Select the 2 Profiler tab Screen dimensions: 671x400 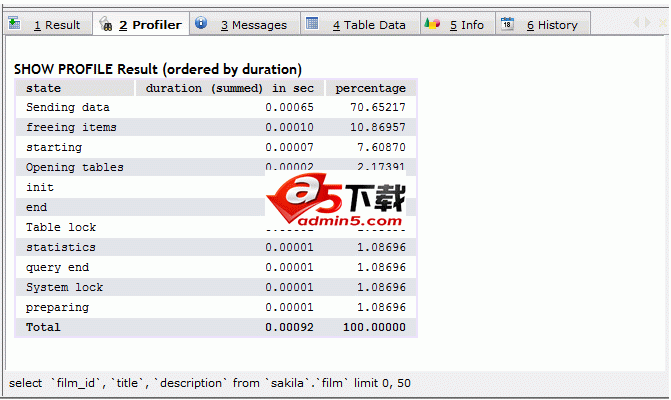(141, 24)
